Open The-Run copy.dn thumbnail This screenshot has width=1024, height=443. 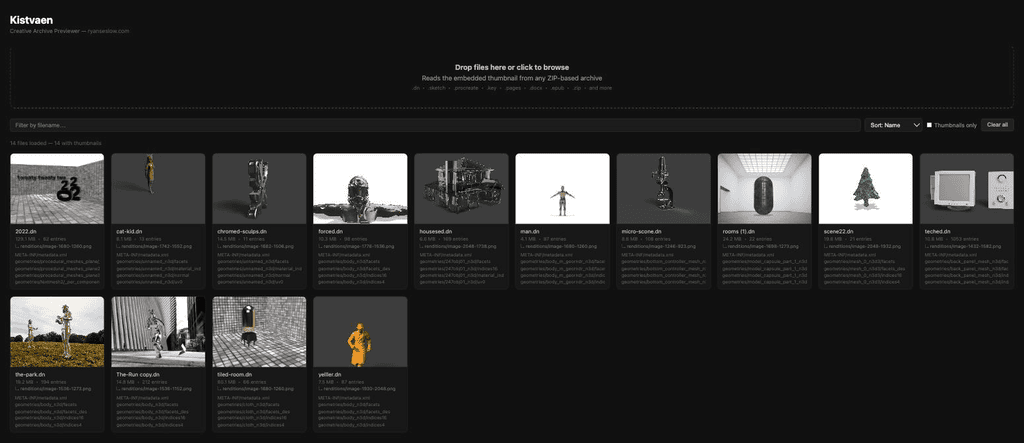[158, 332]
